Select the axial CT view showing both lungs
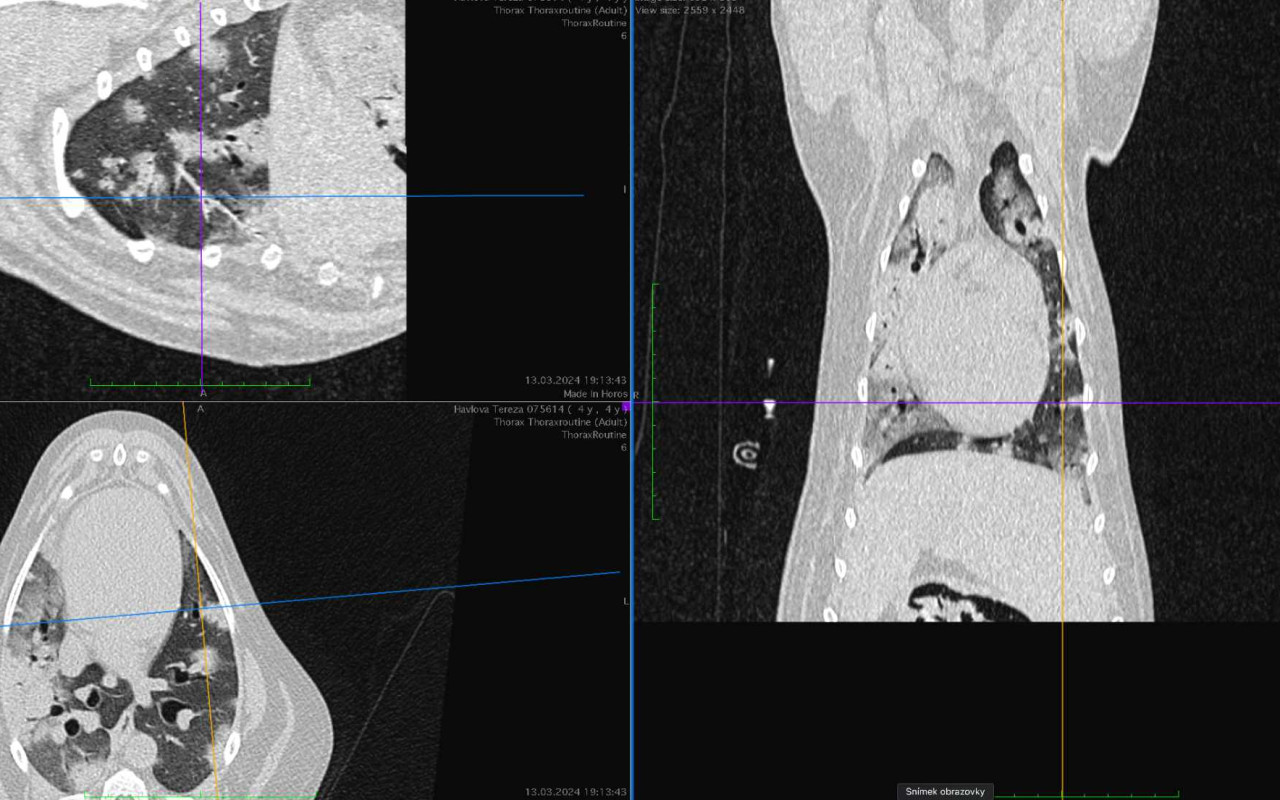 314,601
